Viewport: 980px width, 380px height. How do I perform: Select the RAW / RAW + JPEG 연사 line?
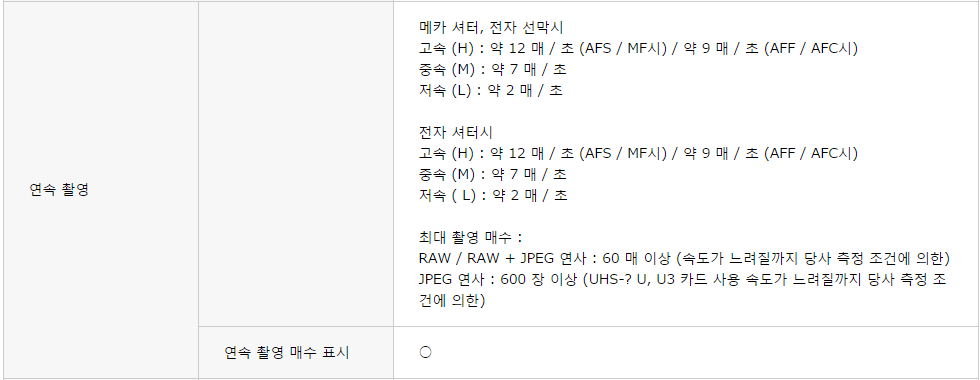[684, 258]
